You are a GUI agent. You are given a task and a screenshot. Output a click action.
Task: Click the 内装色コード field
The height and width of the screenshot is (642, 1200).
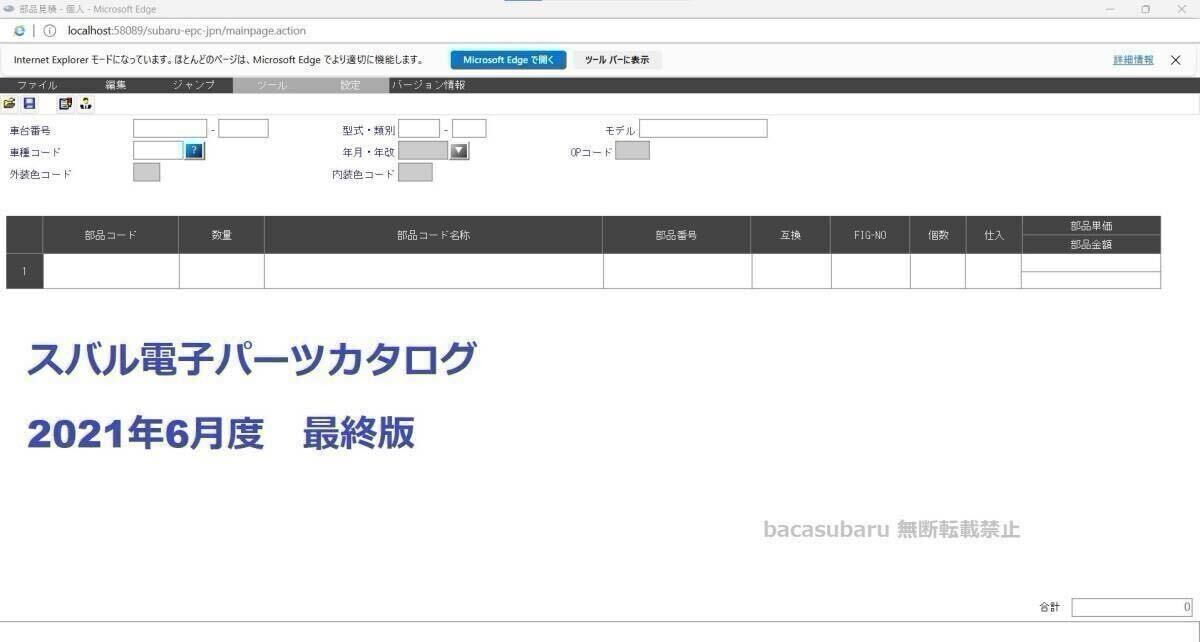coord(415,172)
